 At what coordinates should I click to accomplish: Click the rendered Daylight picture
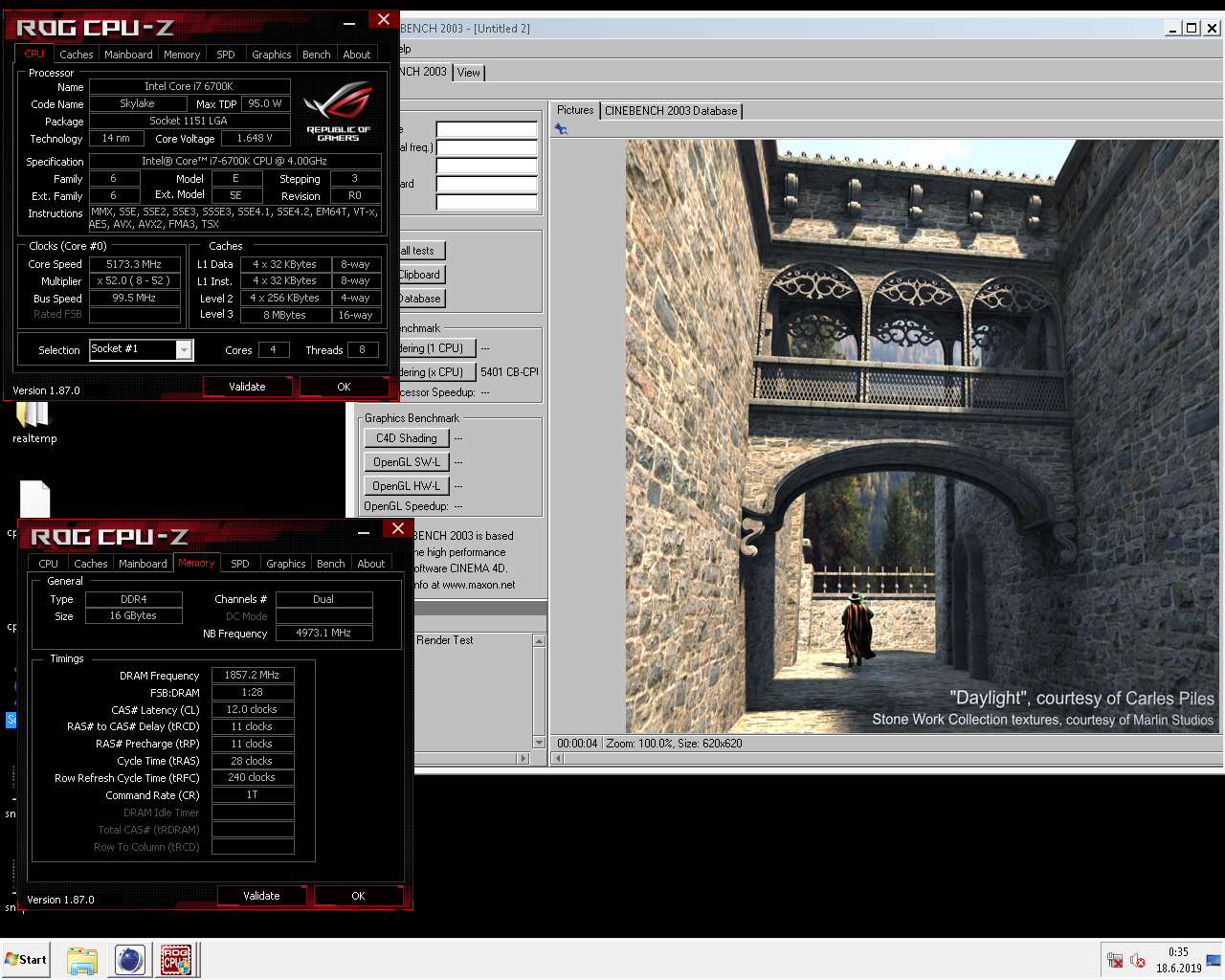pos(923,436)
